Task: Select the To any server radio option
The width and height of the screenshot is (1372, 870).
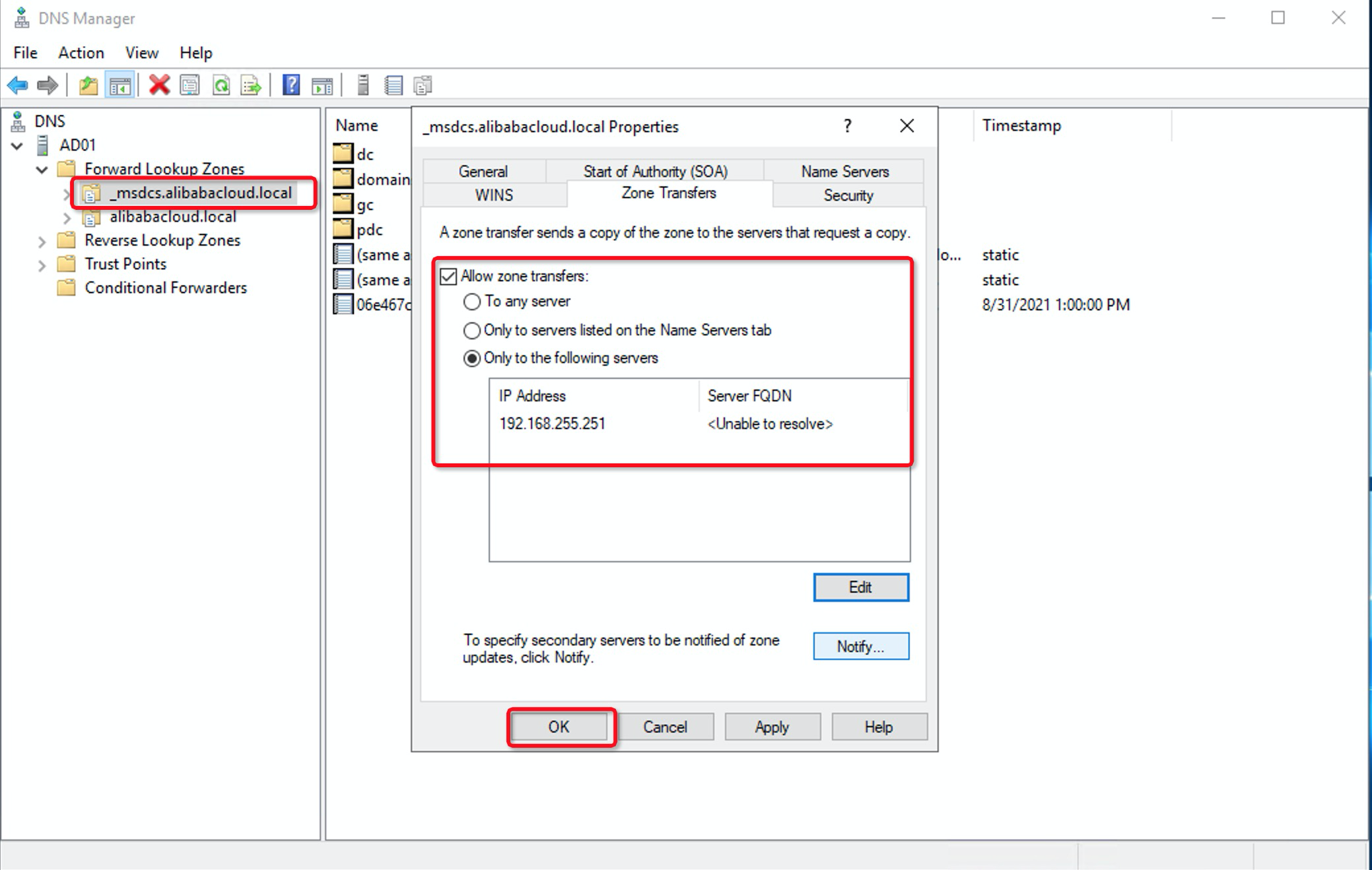Action: [471, 302]
